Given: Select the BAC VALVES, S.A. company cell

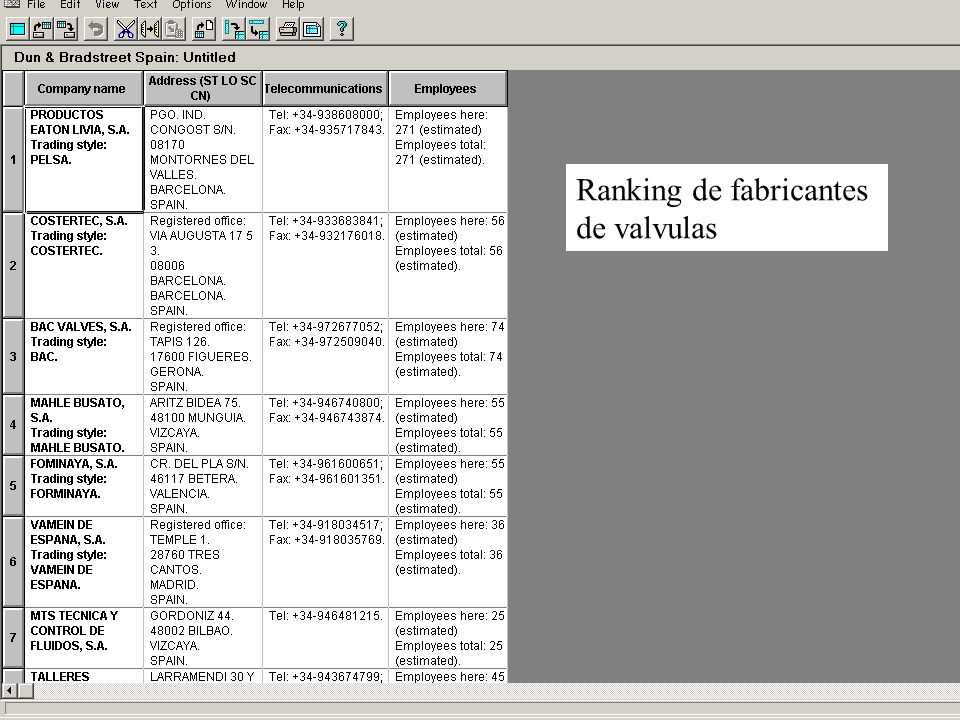Looking at the screenshot, I should click(x=84, y=356).
